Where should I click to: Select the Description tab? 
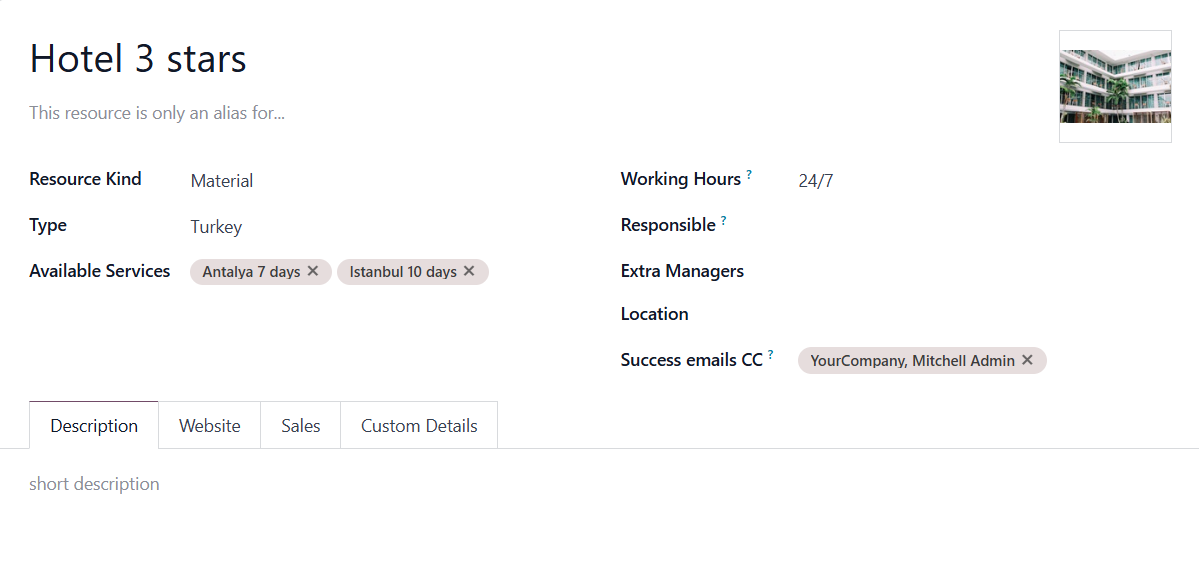click(x=94, y=425)
